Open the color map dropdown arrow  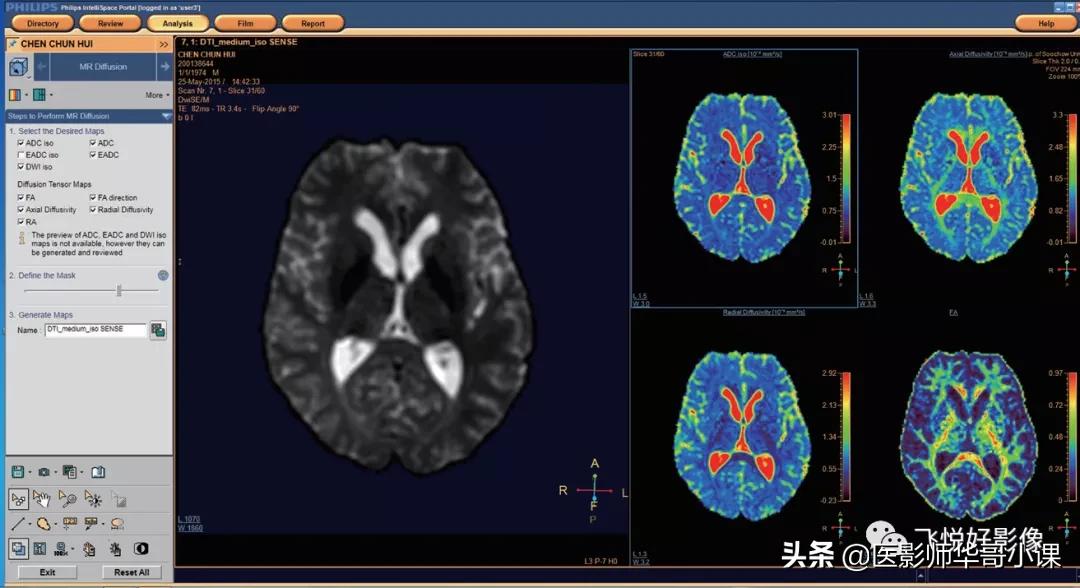(26, 95)
